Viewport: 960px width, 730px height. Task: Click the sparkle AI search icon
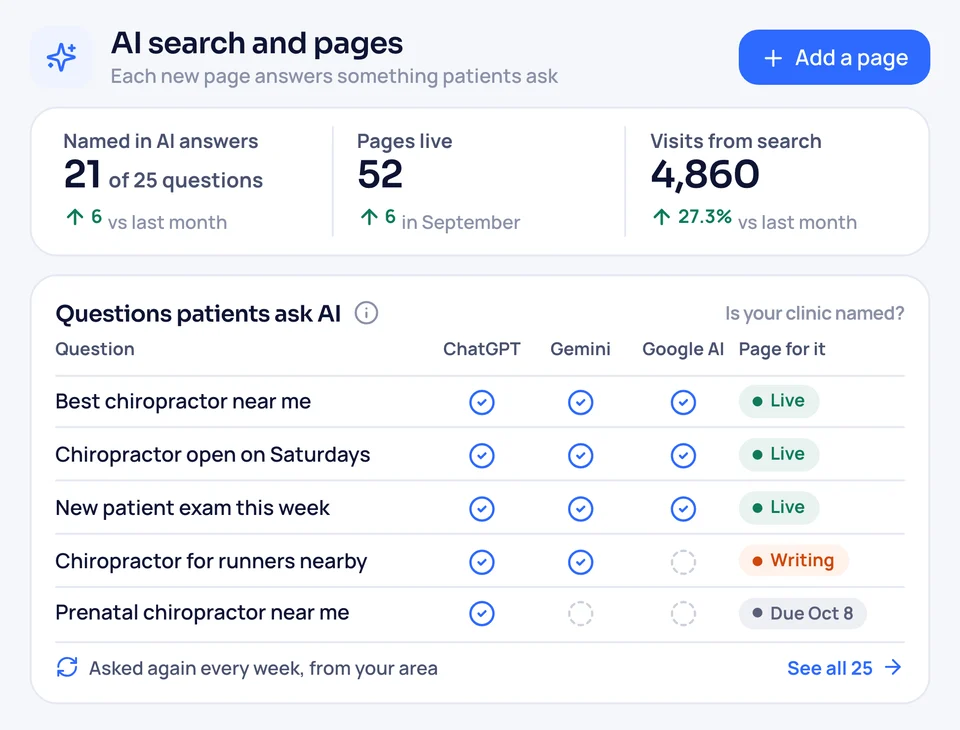[62, 58]
